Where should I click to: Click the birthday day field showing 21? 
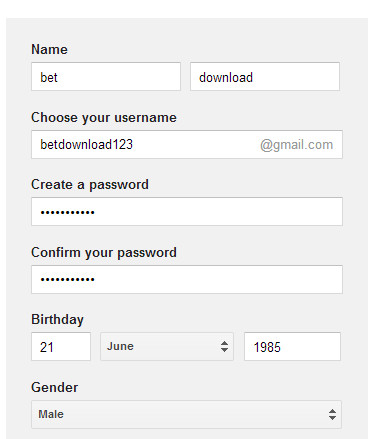pos(61,346)
